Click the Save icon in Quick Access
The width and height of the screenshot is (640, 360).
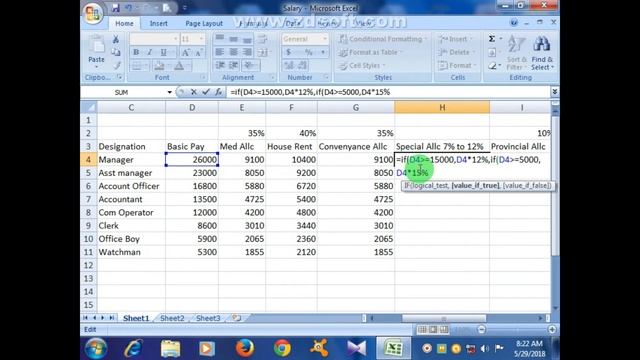coord(116,8)
